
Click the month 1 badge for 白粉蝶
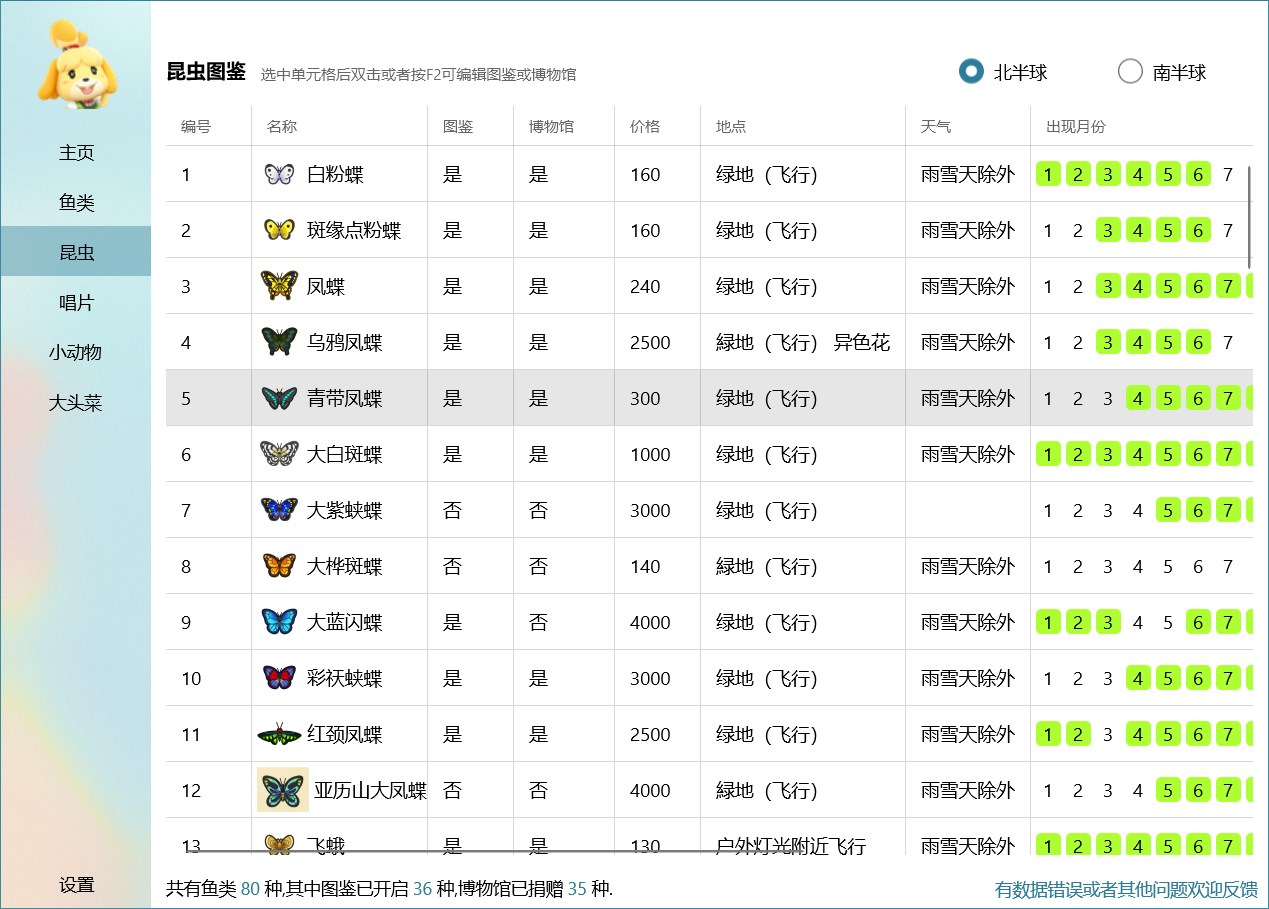pos(1048,174)
